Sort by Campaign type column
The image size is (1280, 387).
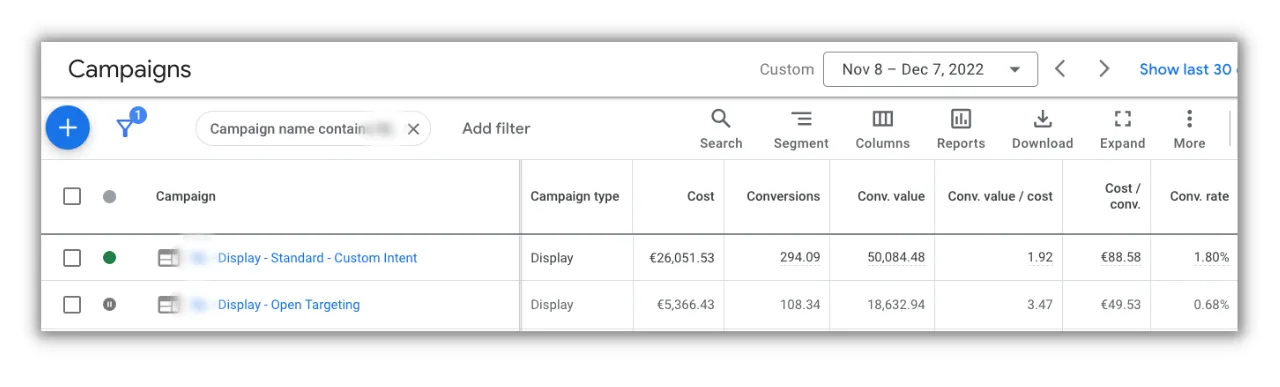574,197
